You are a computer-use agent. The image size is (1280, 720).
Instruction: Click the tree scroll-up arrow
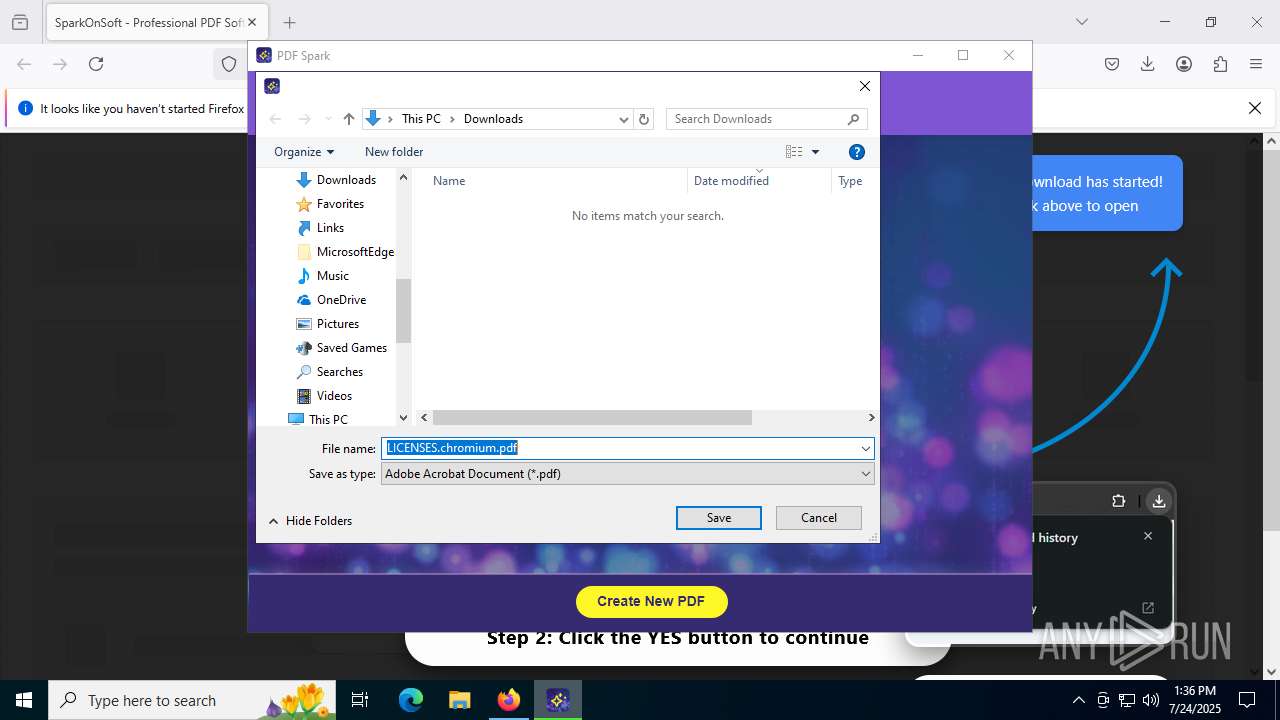pos(404,178)
